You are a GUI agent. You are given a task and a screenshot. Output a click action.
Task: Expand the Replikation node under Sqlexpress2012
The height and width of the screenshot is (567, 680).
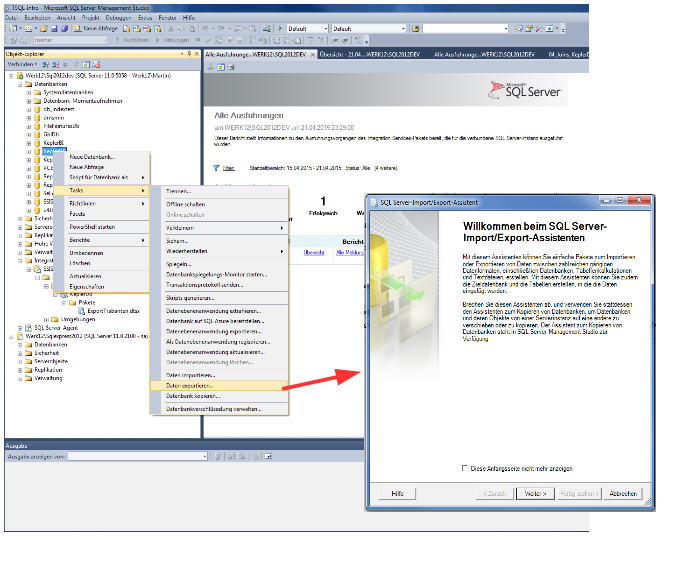pyautogui.click(x=20, y=370)
